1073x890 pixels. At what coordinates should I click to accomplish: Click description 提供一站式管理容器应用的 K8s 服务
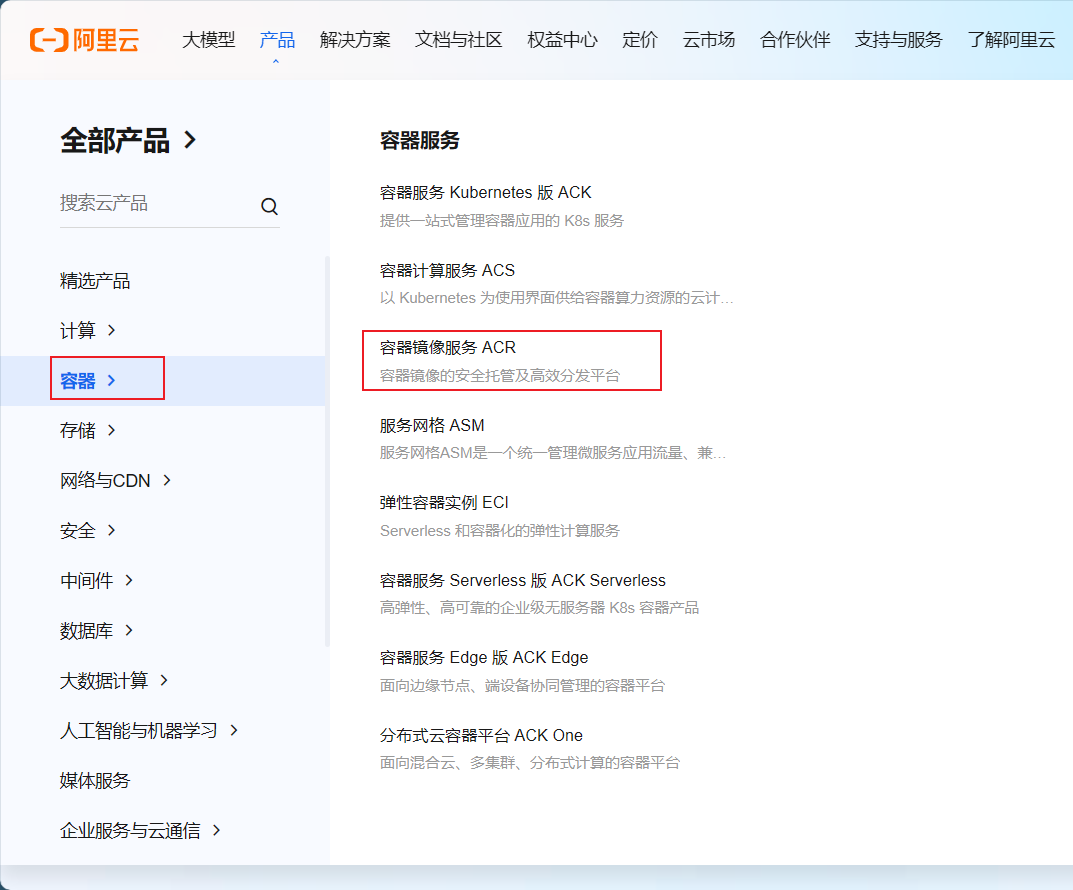pos(502,220)
